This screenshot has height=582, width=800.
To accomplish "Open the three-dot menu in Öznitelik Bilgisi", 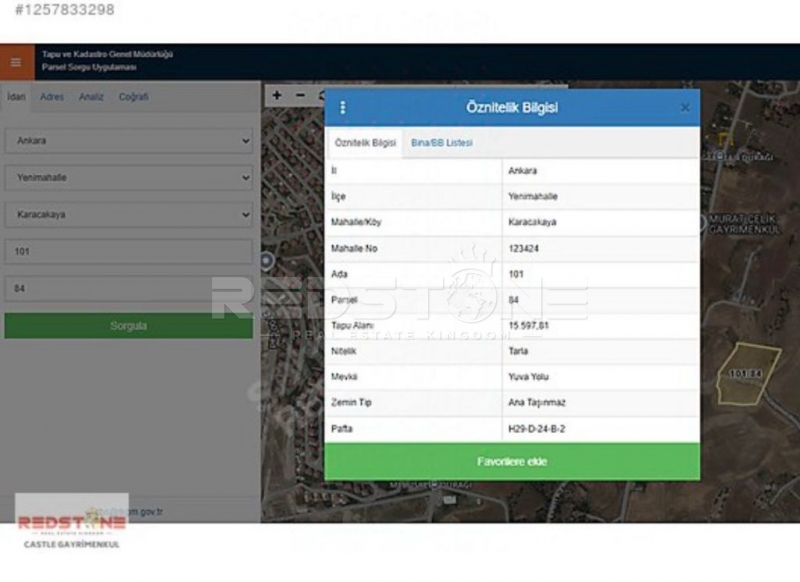I will coord(343,108).
